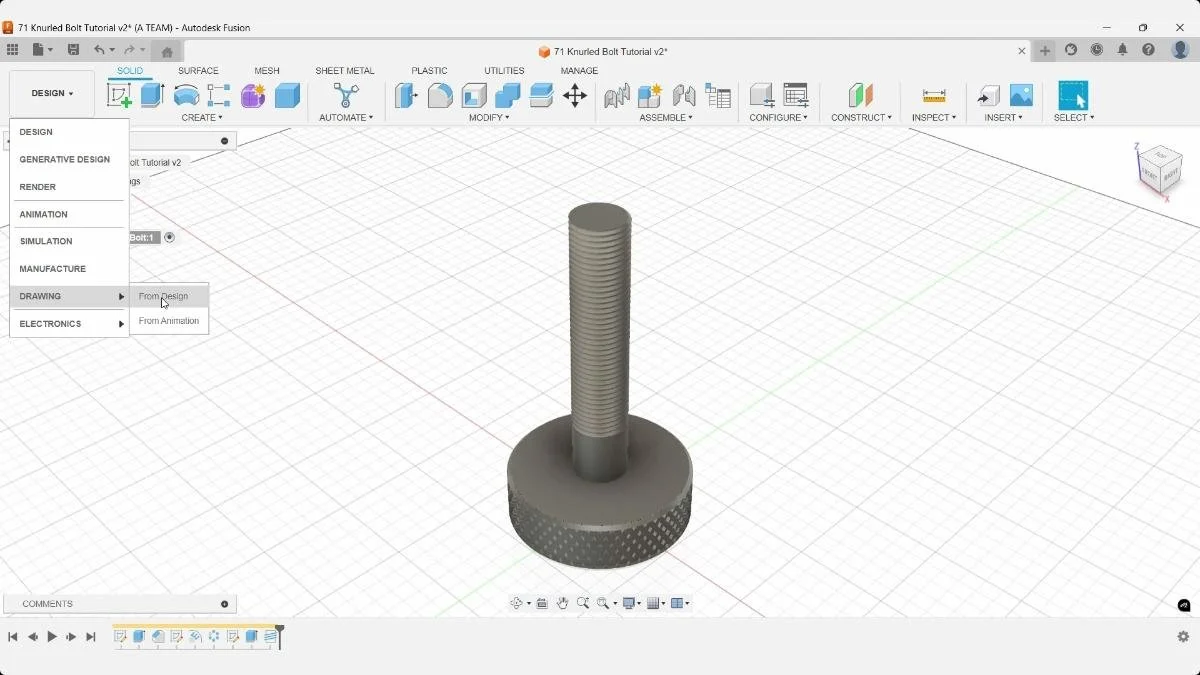
Task: Expand the Select dropdown menu
Action: (1074, 118)
